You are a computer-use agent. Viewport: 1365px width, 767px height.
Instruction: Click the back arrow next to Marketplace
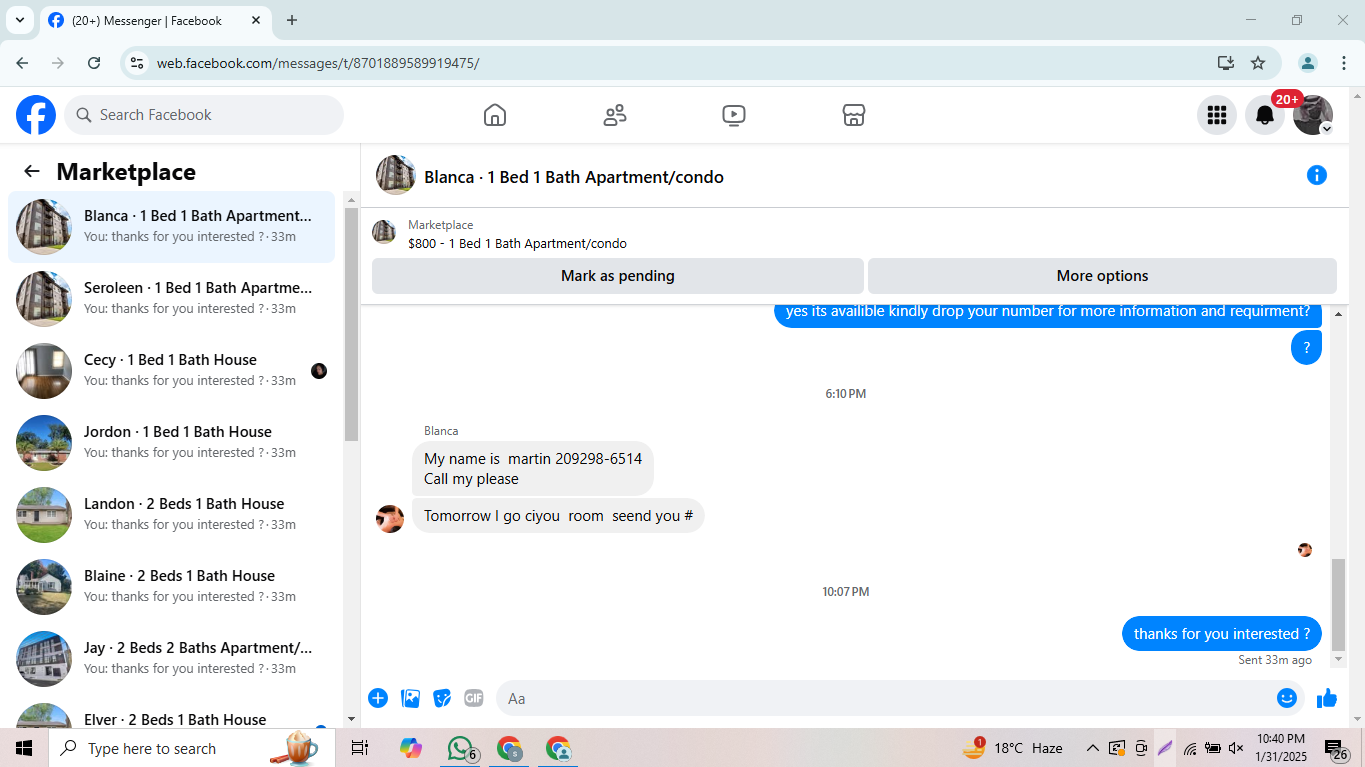32,172
